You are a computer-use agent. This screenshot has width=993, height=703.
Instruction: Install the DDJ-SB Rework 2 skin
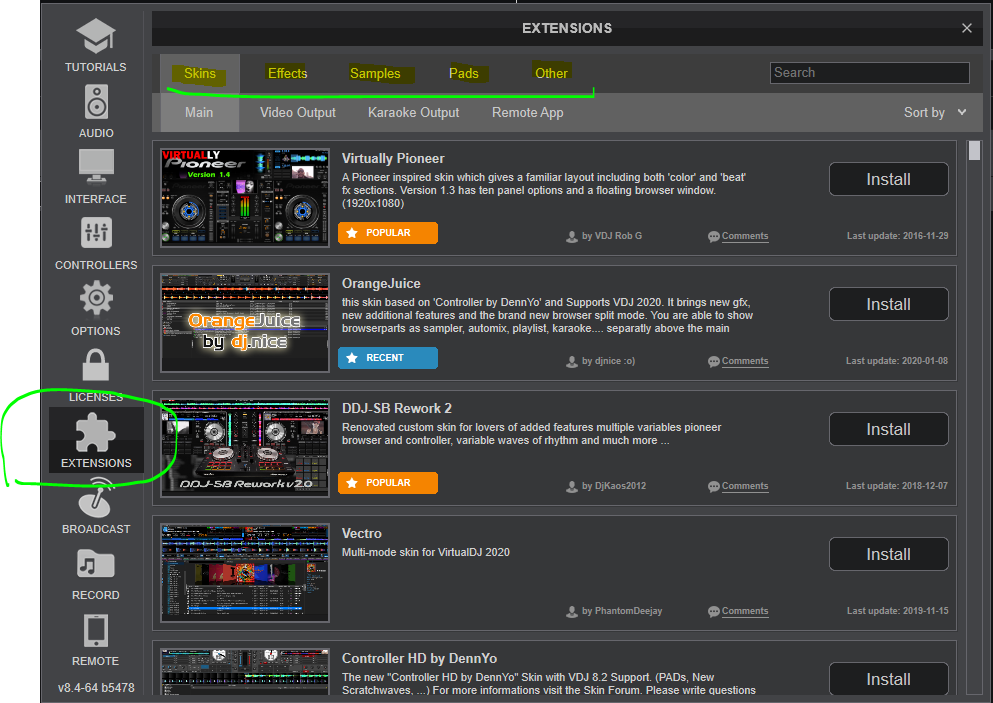[x=889, y=429]
